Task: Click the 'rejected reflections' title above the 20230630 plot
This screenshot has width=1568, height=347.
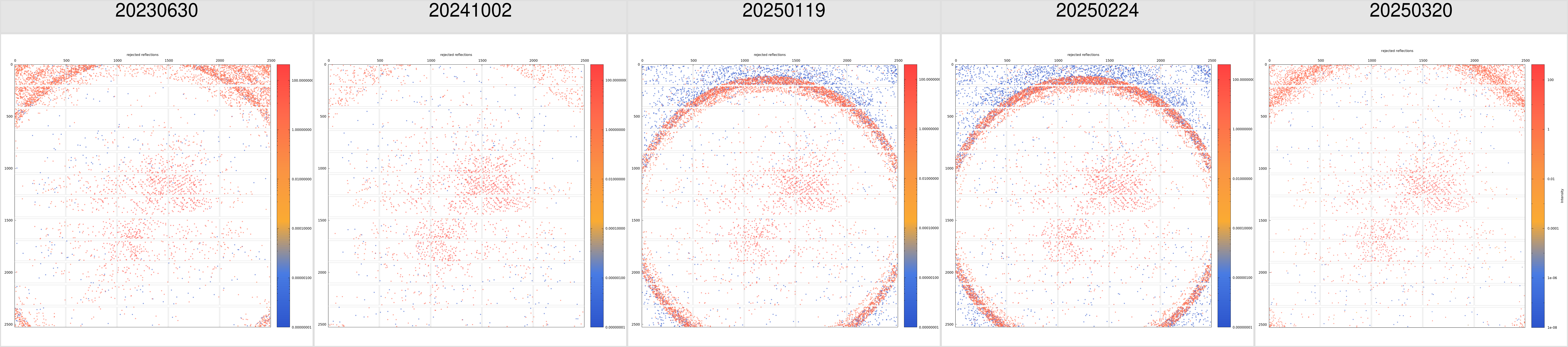Action: pyautogui.click(x=142, y=55)
